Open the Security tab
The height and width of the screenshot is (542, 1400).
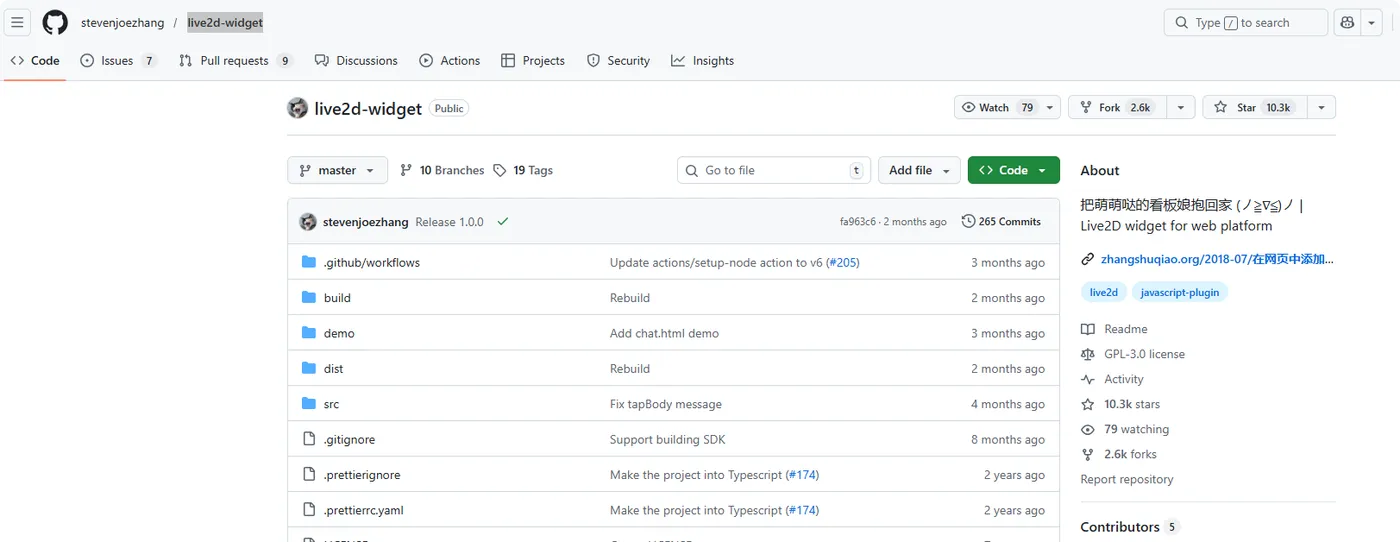pyautogui.click(x=618, y=61)
